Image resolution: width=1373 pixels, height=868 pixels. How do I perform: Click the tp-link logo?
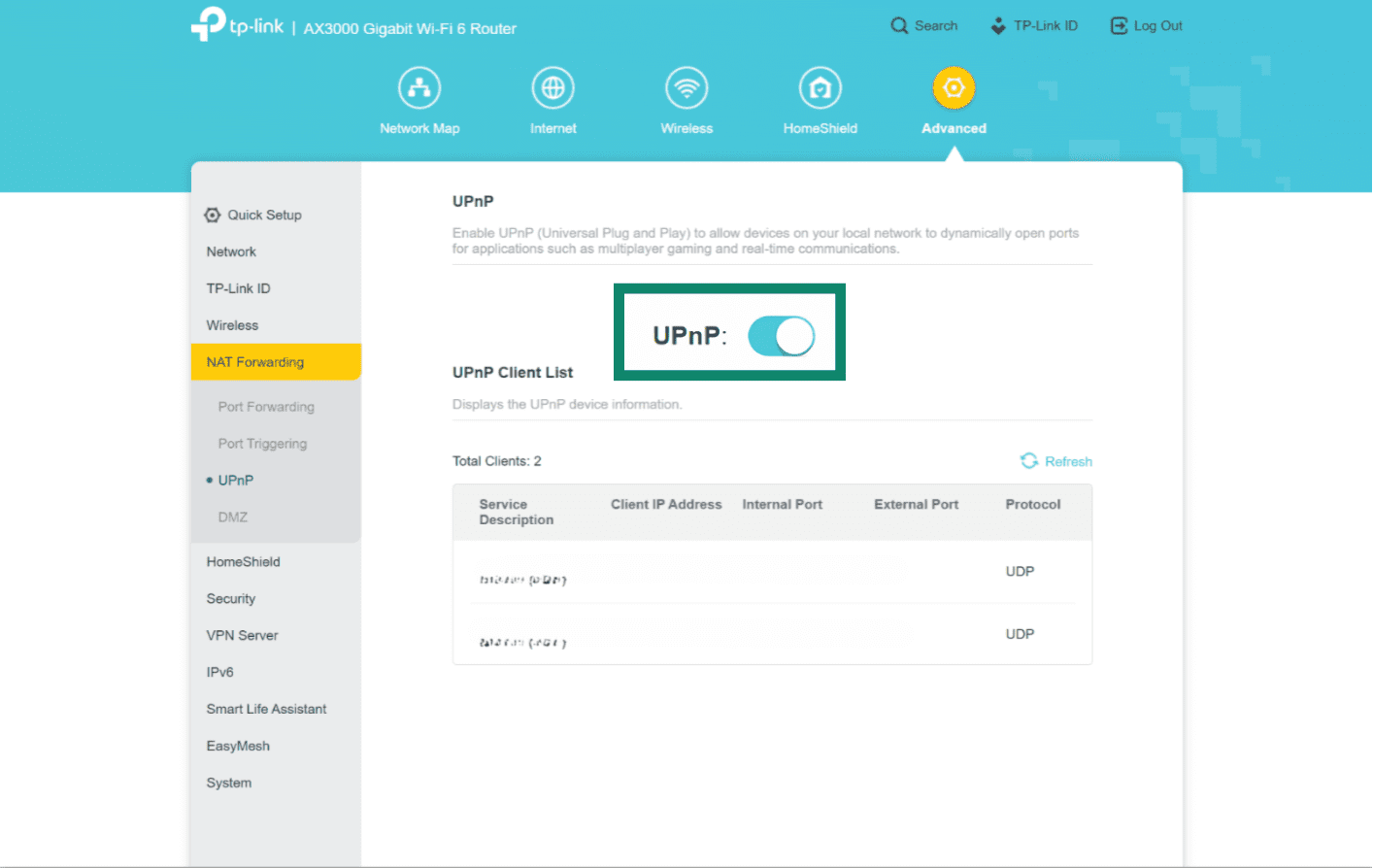point(236,23)
